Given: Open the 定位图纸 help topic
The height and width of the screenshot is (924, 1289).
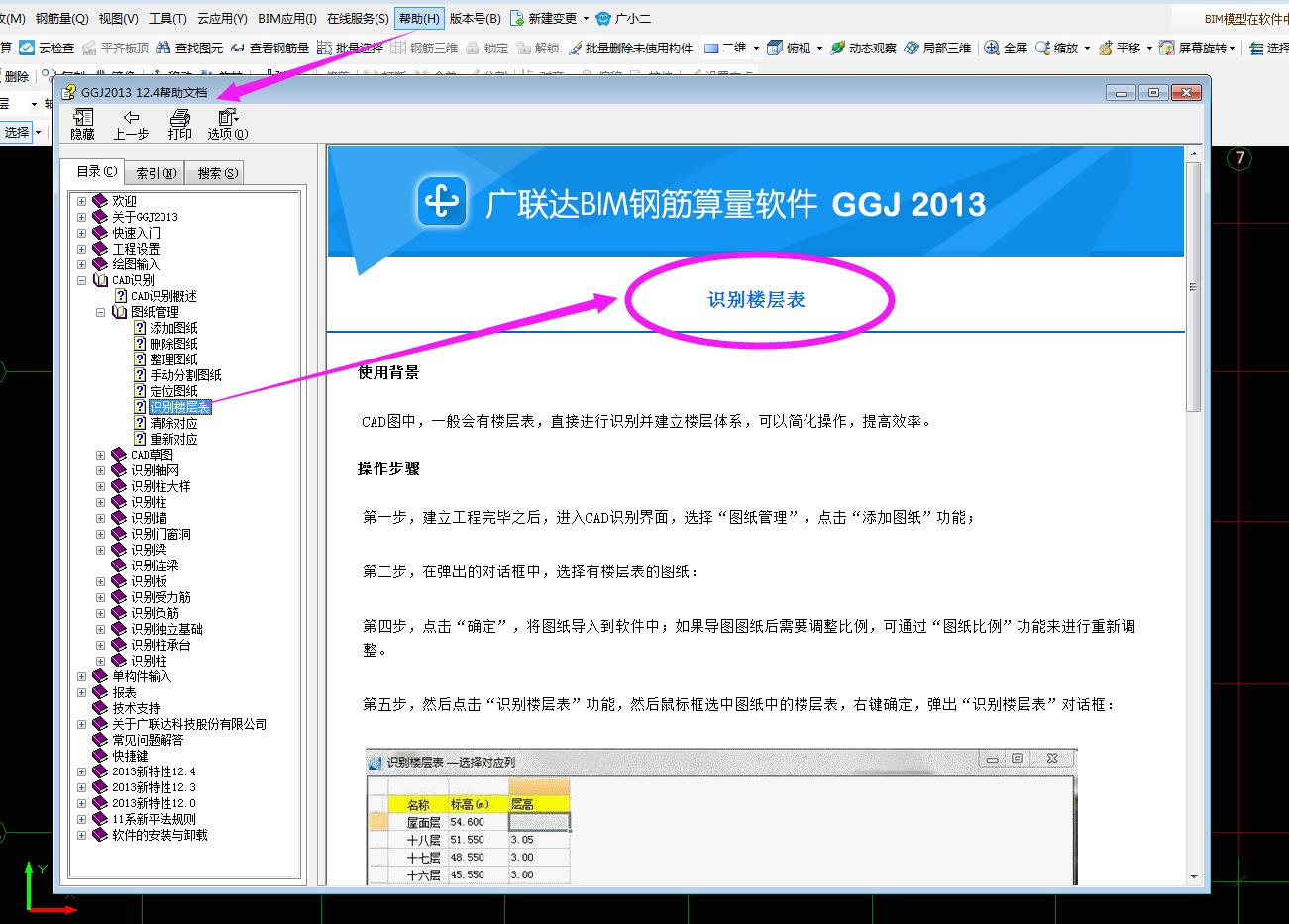Looking at the screenshot, I should point(173,391).
